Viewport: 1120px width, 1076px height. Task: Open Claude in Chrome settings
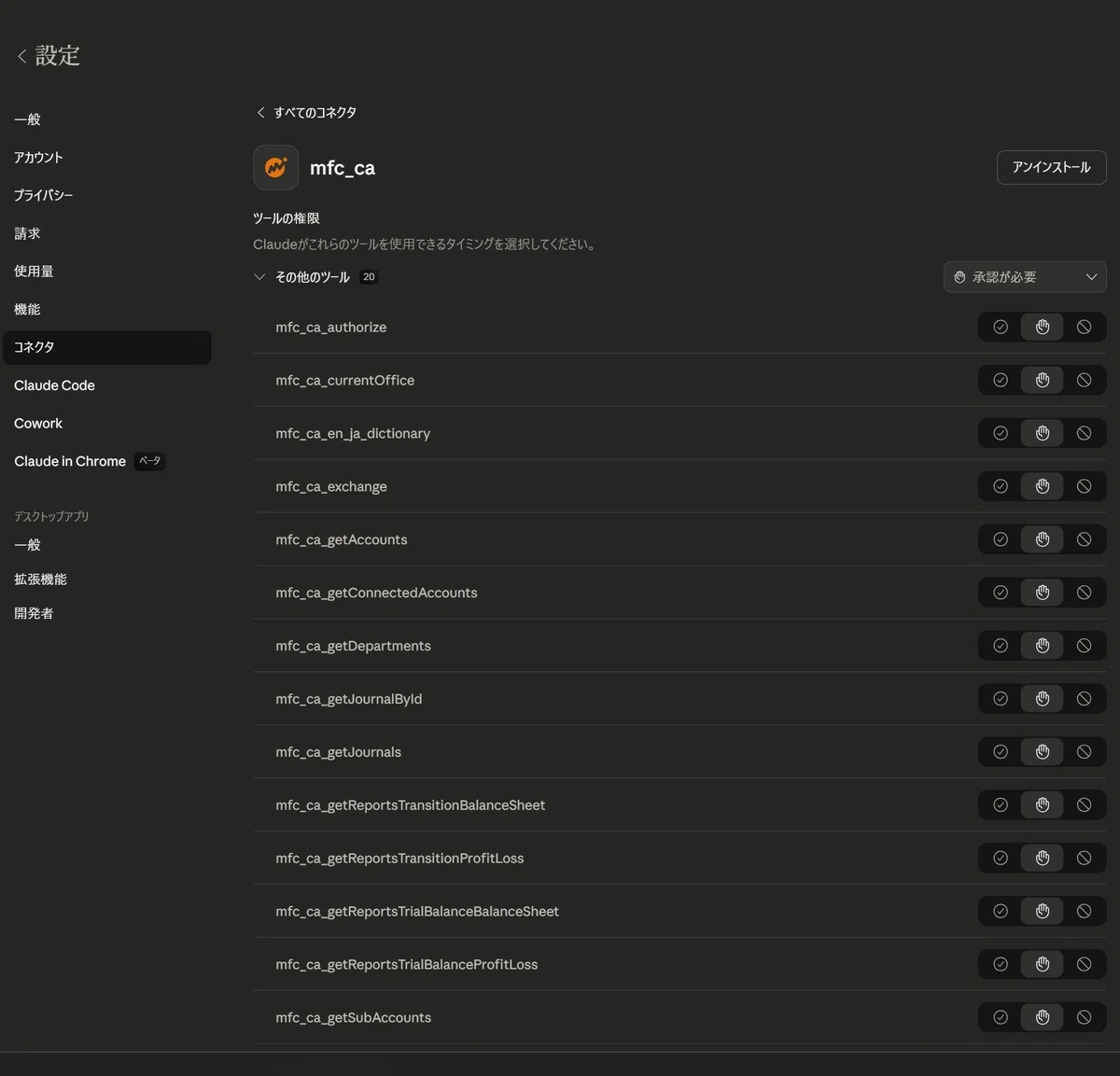(x=70, y=461)
